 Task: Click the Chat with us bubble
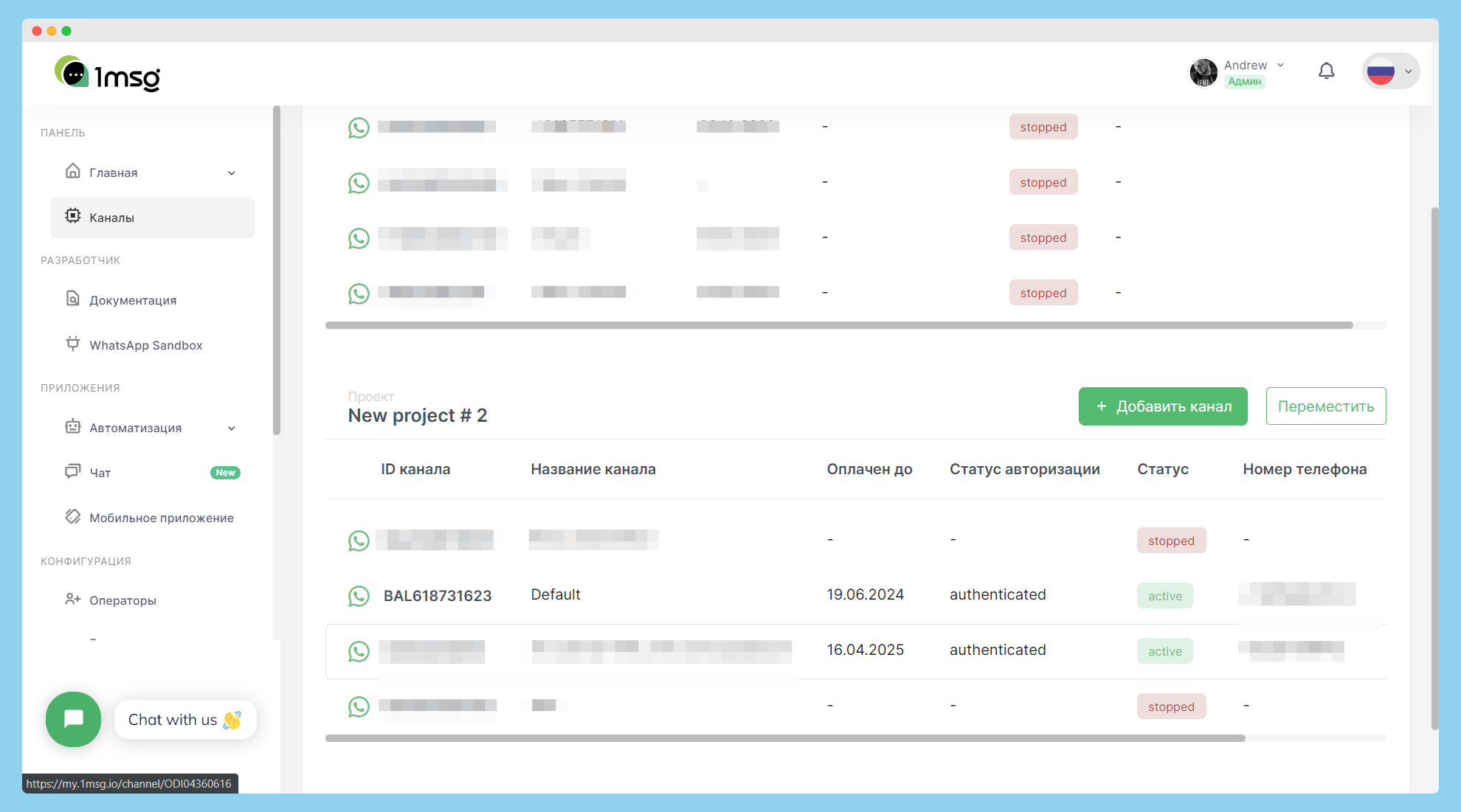pyautogui.click(x=184, y=720)
